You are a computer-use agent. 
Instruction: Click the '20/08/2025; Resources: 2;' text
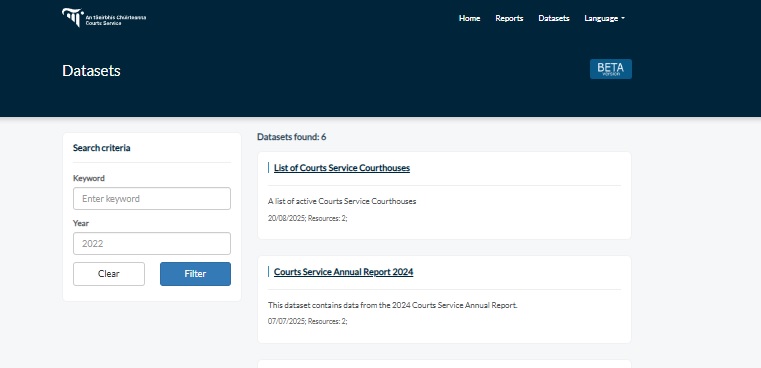tap(308, 218)
